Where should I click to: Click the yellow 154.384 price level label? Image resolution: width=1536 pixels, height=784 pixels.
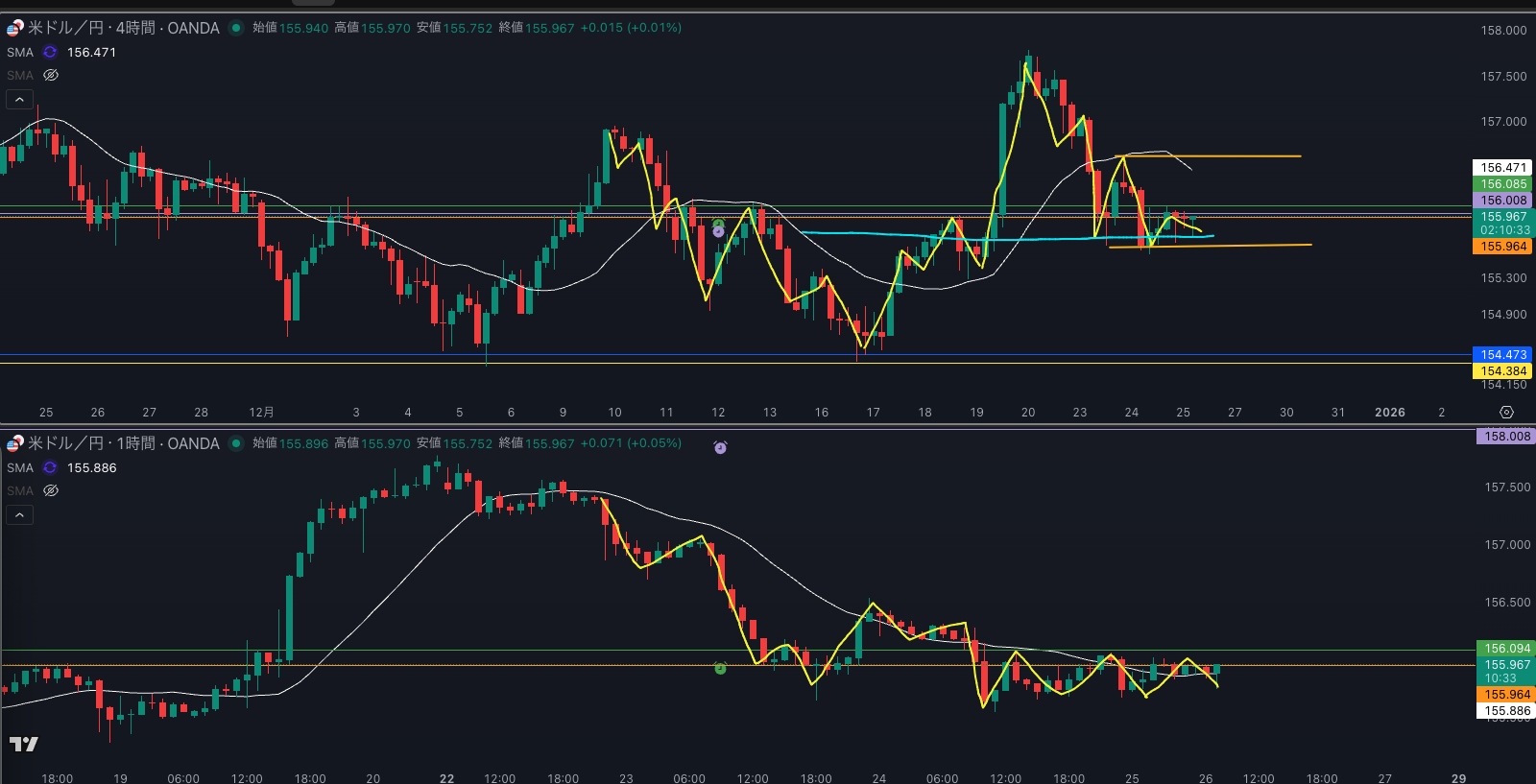[1502, 371]
